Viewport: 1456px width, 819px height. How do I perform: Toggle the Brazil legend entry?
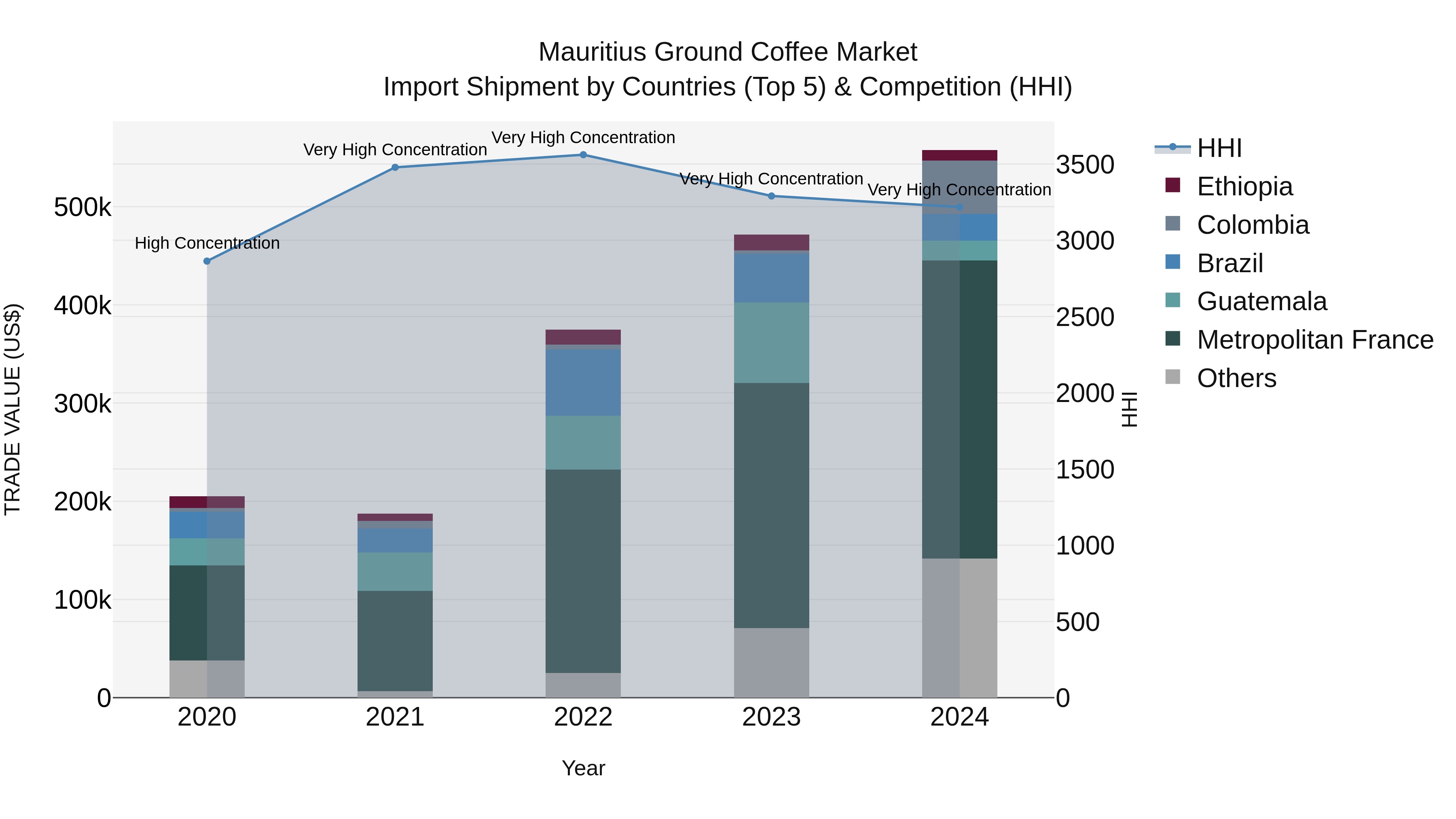tap(1214, 263)
